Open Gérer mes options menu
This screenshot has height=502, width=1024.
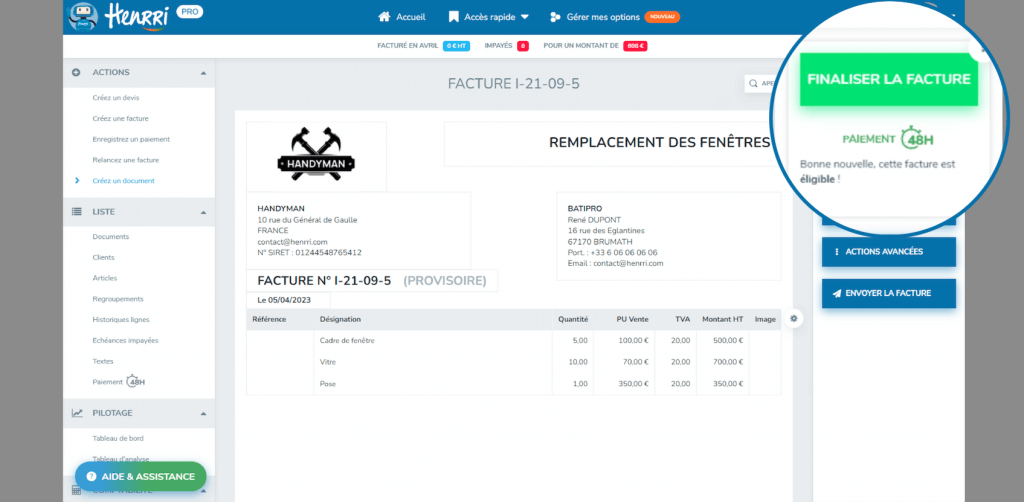[594, 17]
